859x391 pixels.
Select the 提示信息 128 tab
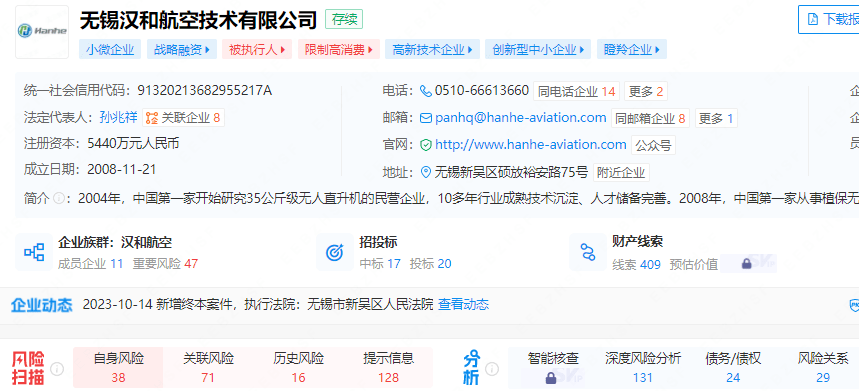[x=388, y=368]
